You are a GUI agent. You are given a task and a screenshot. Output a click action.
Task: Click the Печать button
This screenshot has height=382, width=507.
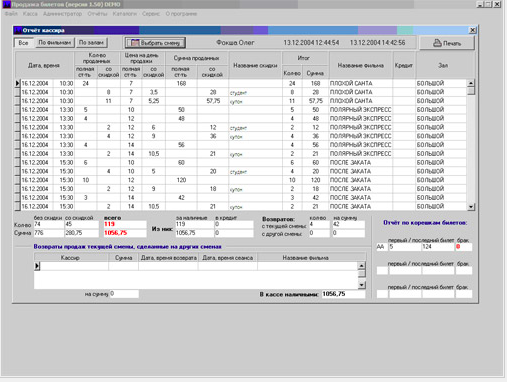pos(447,43)
